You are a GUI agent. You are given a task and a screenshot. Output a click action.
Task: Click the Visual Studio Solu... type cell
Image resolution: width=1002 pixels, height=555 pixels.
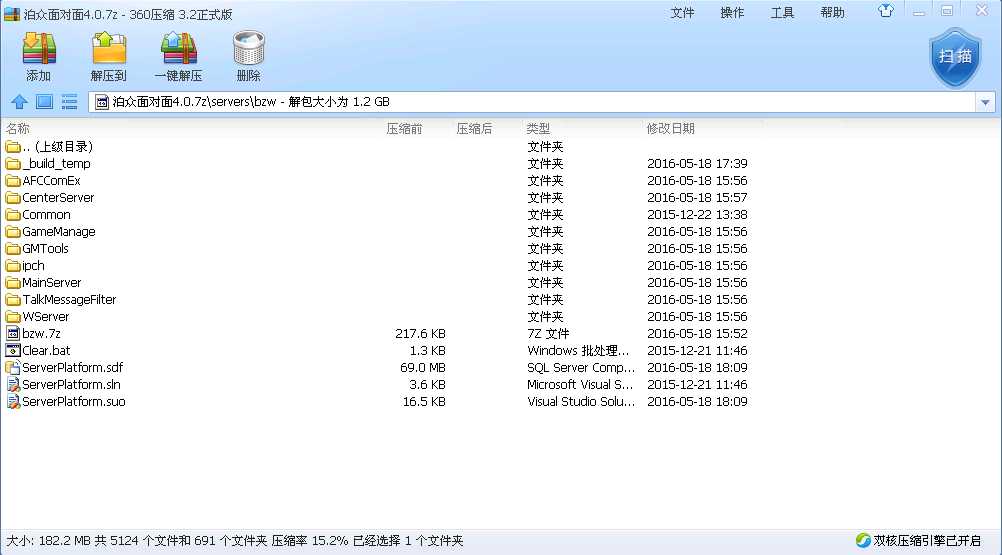click(581, 401)
